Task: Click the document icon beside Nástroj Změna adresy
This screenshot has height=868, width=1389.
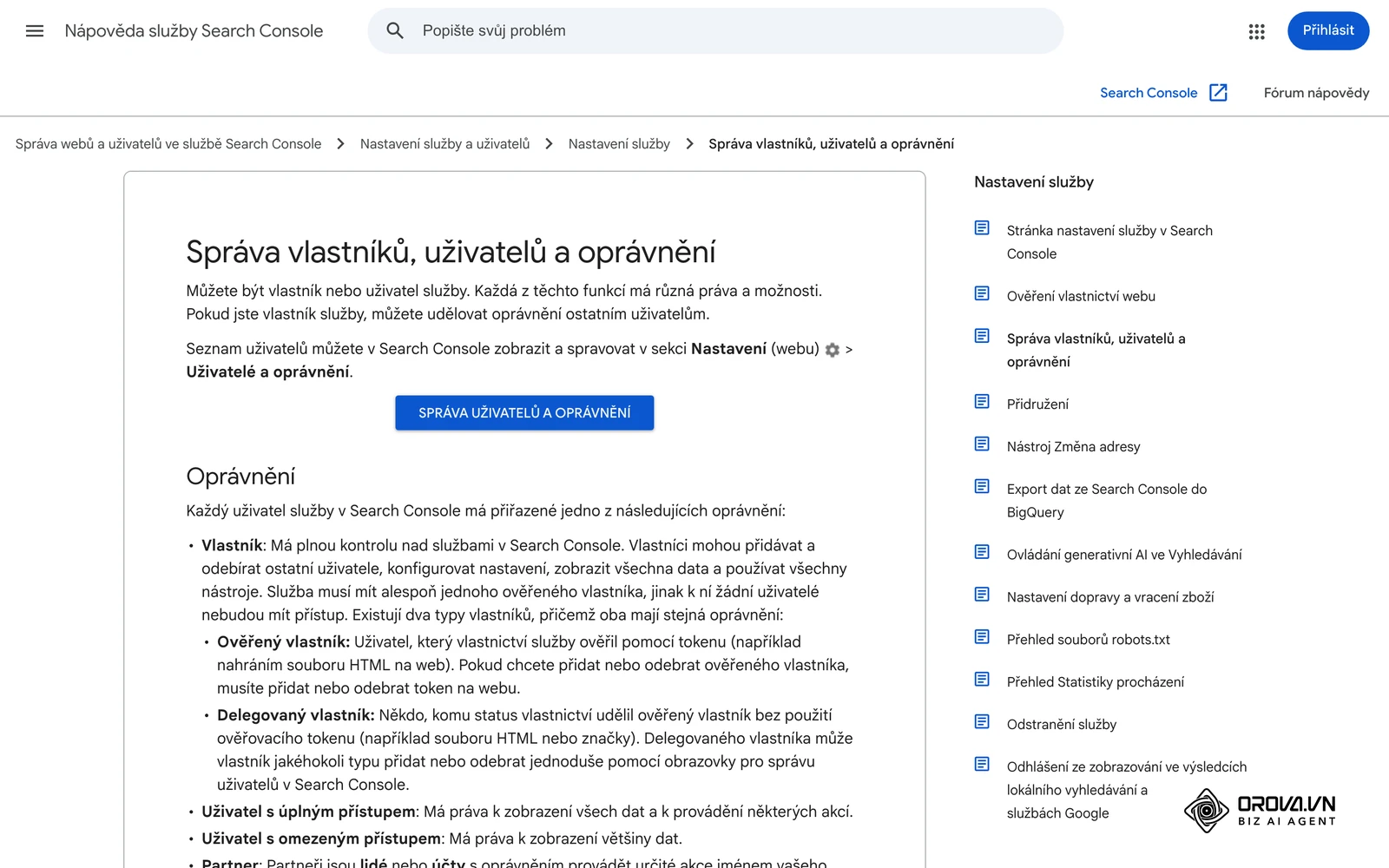Action: coord(982,444)
